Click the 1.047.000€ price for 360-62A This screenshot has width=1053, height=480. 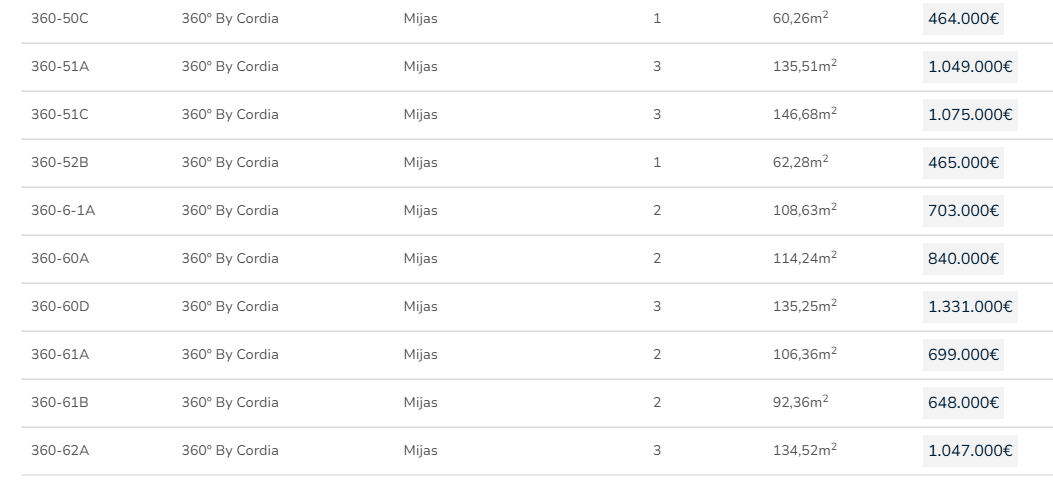970,451
